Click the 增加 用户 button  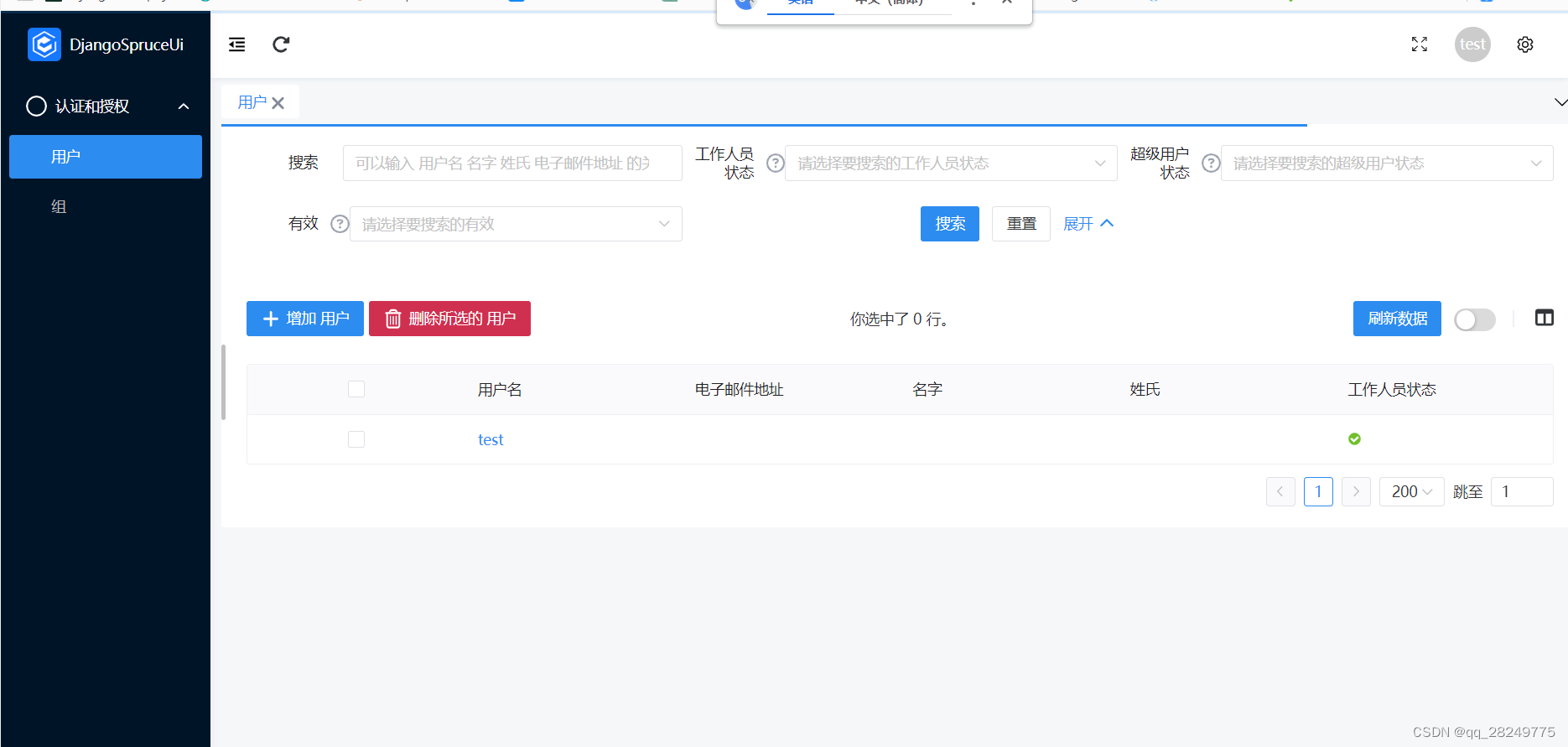(x=305, y=319)
